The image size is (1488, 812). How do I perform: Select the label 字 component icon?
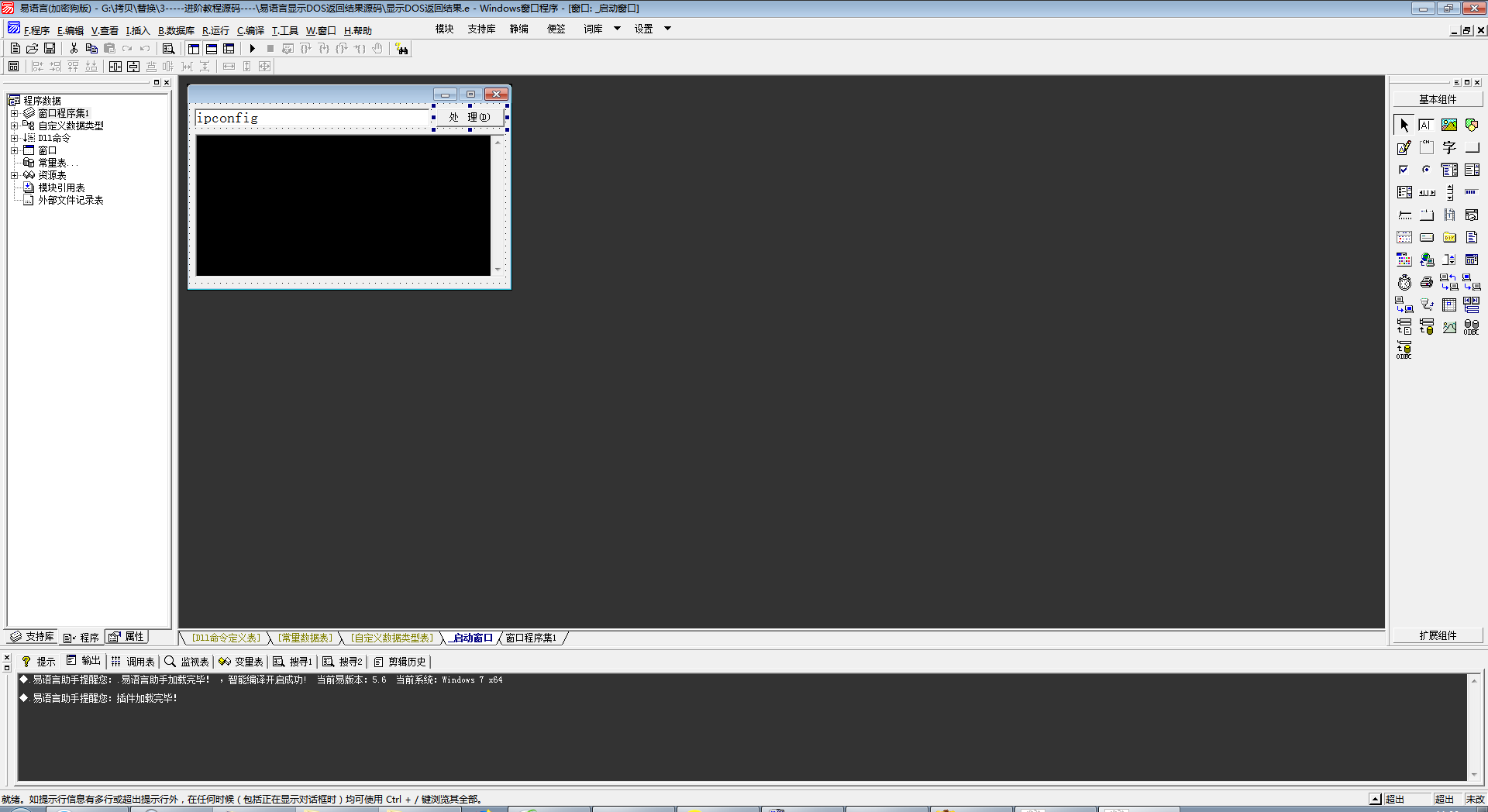[1449, 147]
